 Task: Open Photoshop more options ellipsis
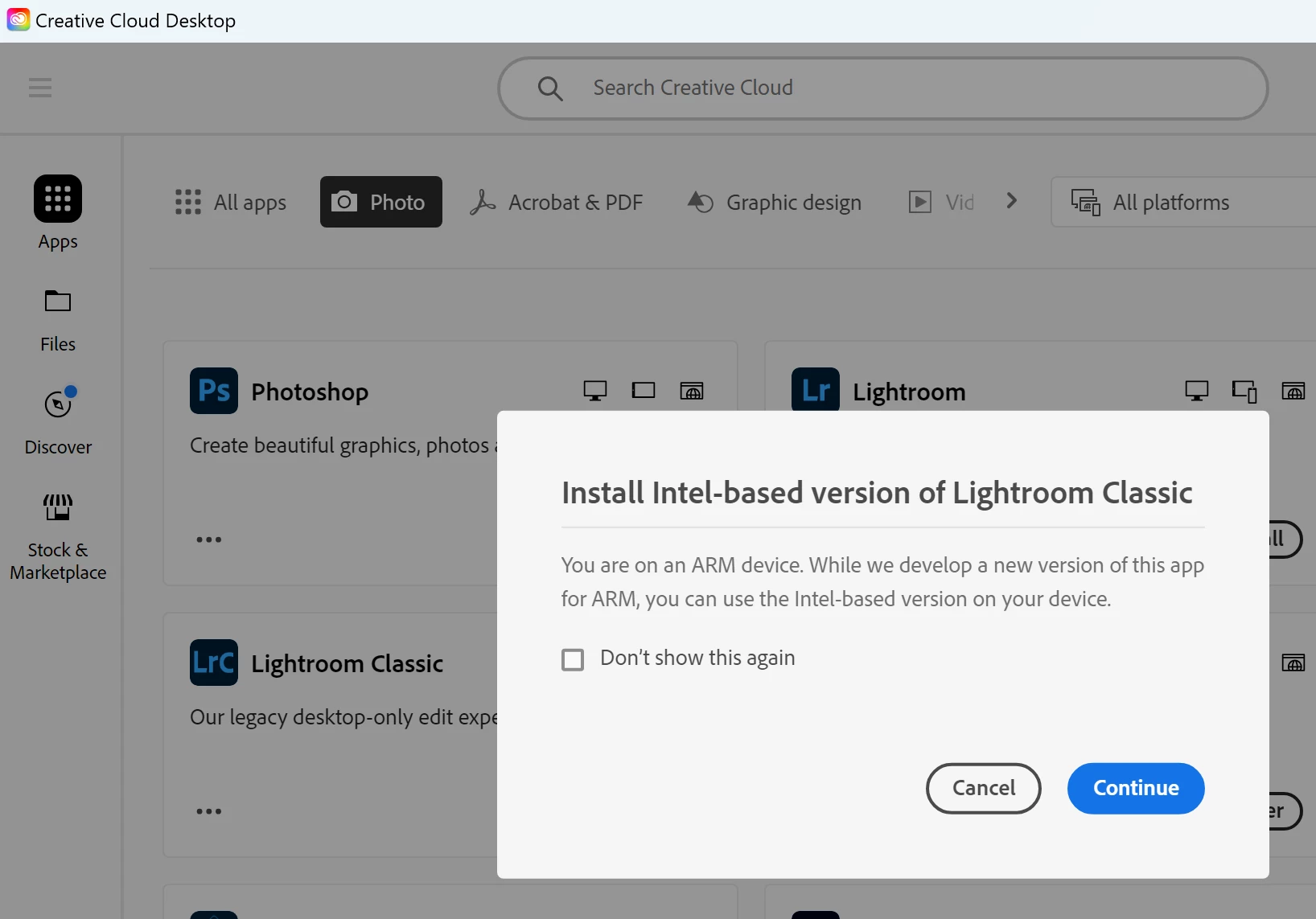(209, 540)
